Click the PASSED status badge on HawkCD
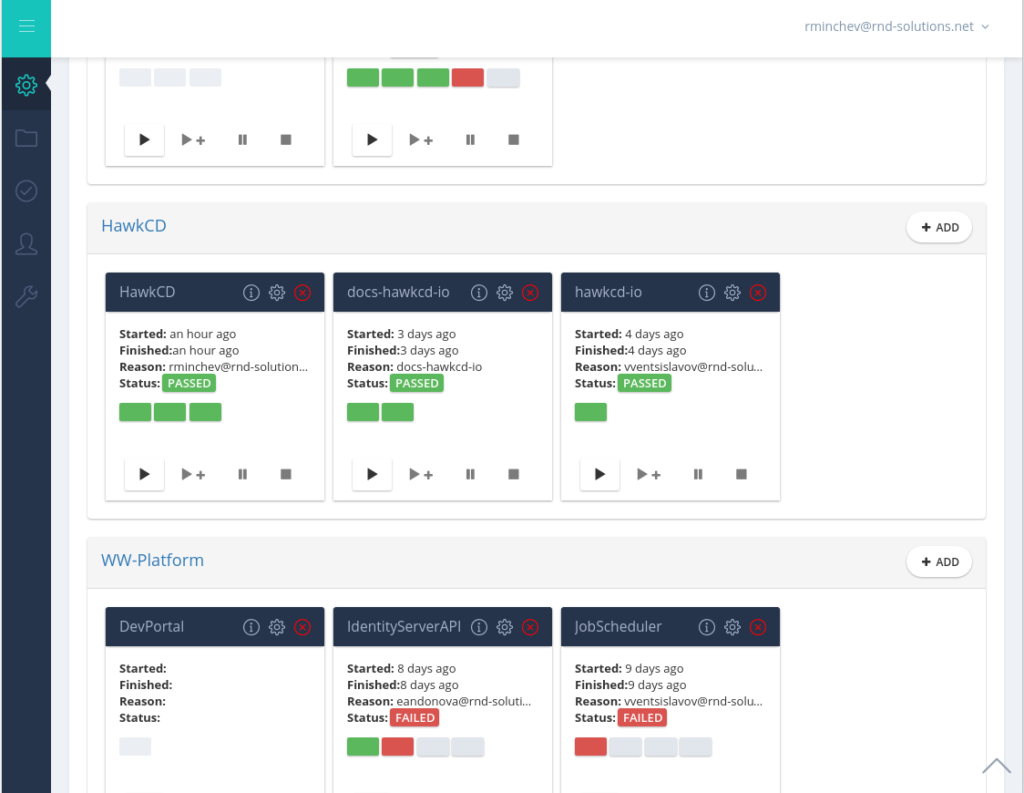1024x793 pixels. pyautogui.click(x=189, y=383)
